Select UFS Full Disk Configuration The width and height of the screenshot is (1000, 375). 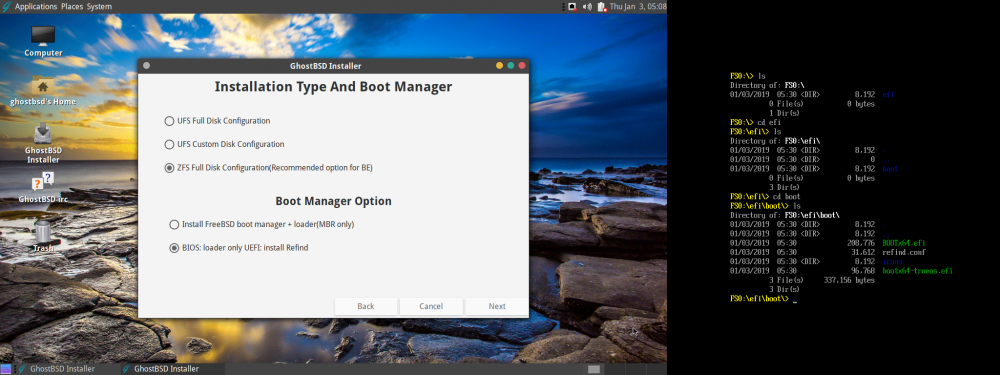(217, 121)
